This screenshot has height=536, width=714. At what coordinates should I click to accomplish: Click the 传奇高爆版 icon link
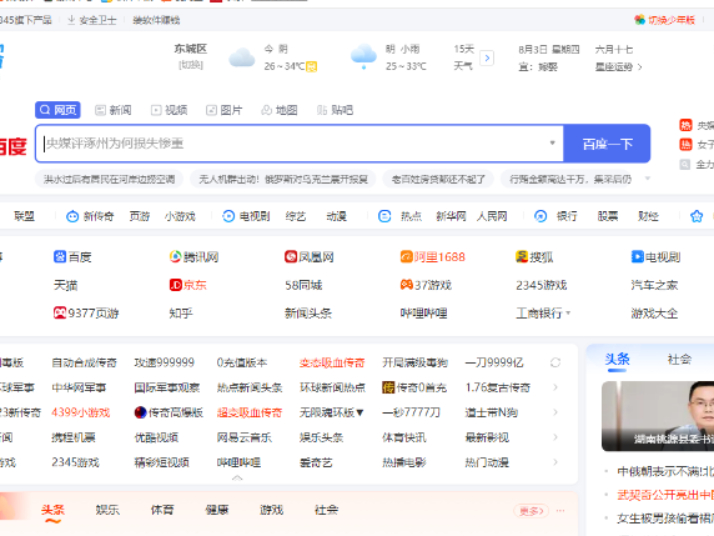pos(140,413)
